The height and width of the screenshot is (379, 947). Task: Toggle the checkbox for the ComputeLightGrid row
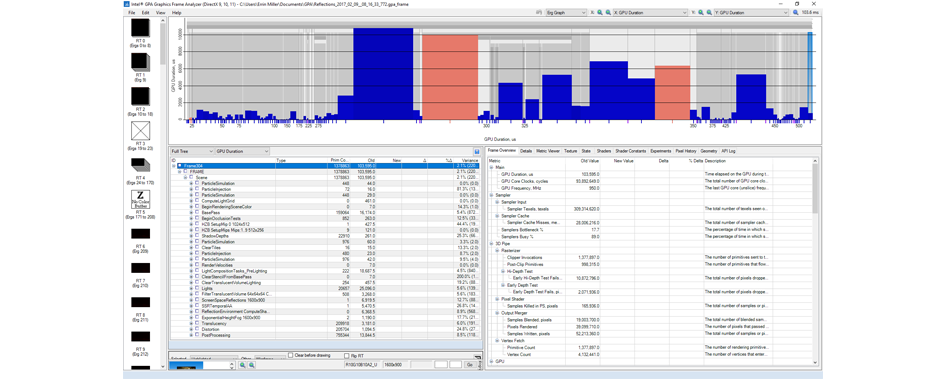197,201
